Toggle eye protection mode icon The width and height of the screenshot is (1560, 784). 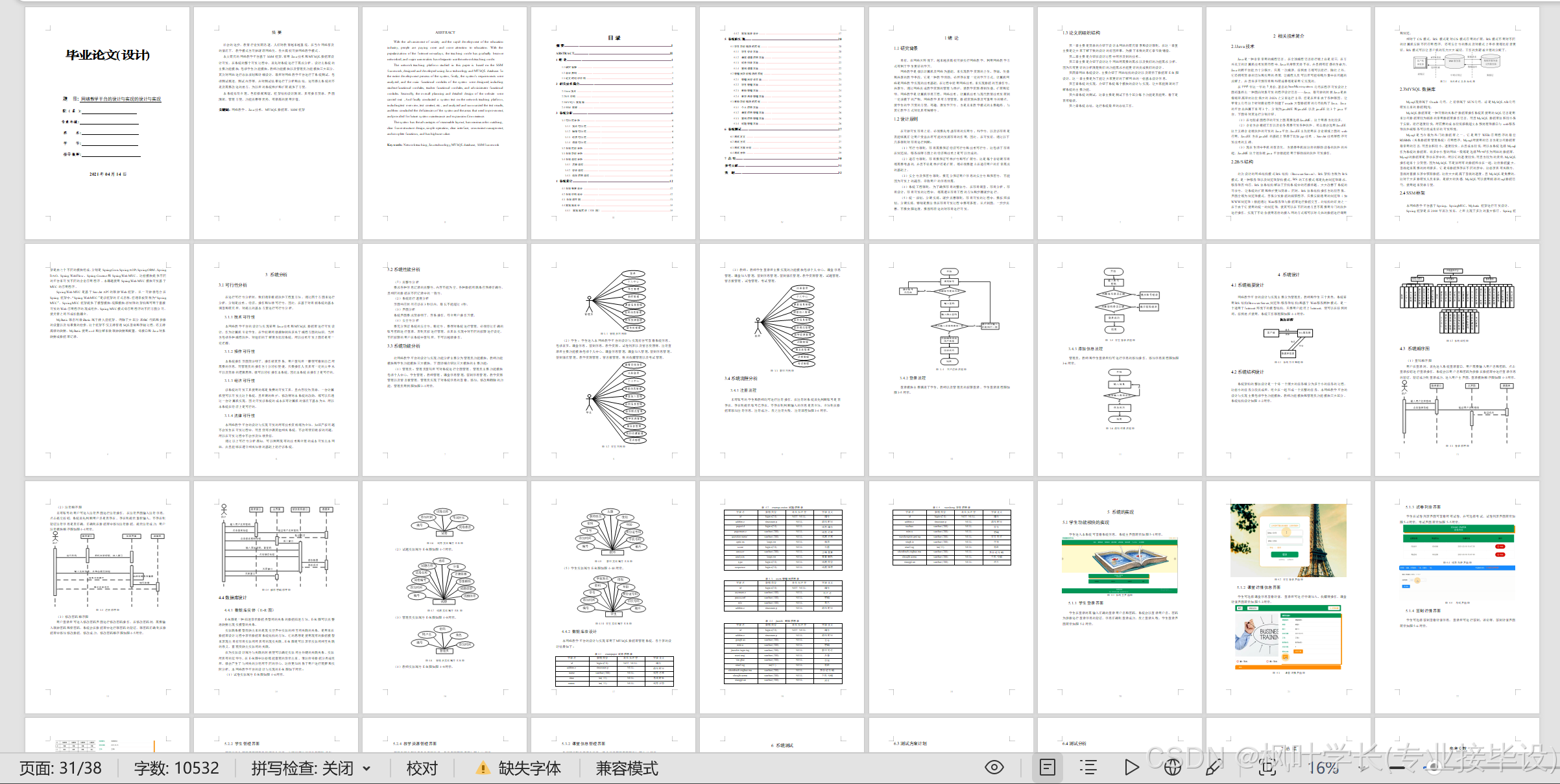pyautogui.click(x=994, y=768)
